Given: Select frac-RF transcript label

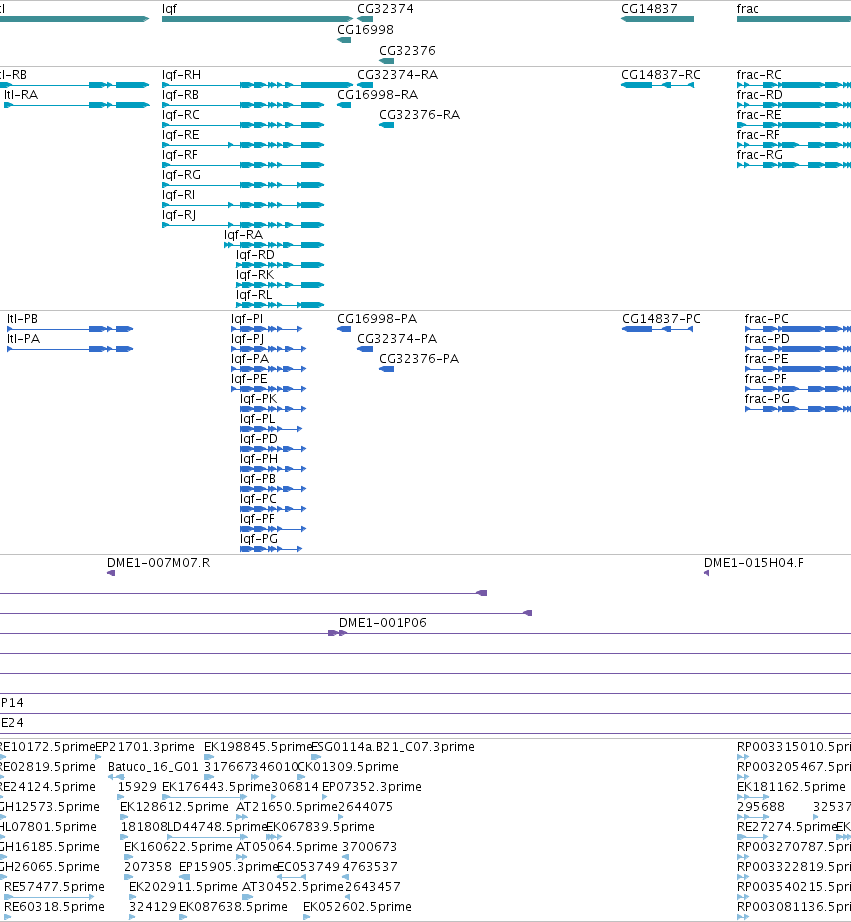Looking at the screenshot, I should point(759,135).
